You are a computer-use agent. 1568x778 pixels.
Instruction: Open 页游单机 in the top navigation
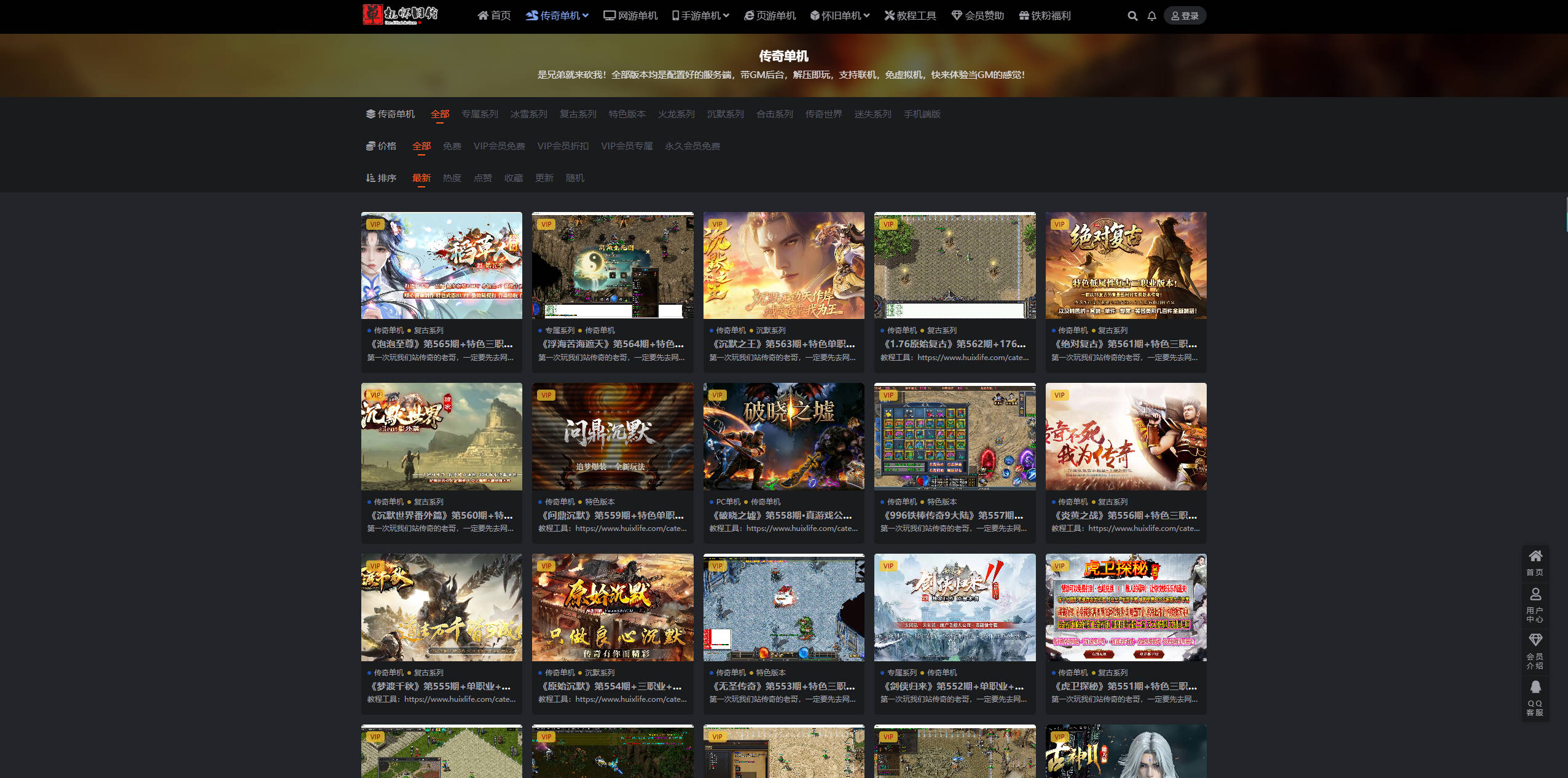coord(770,16)
